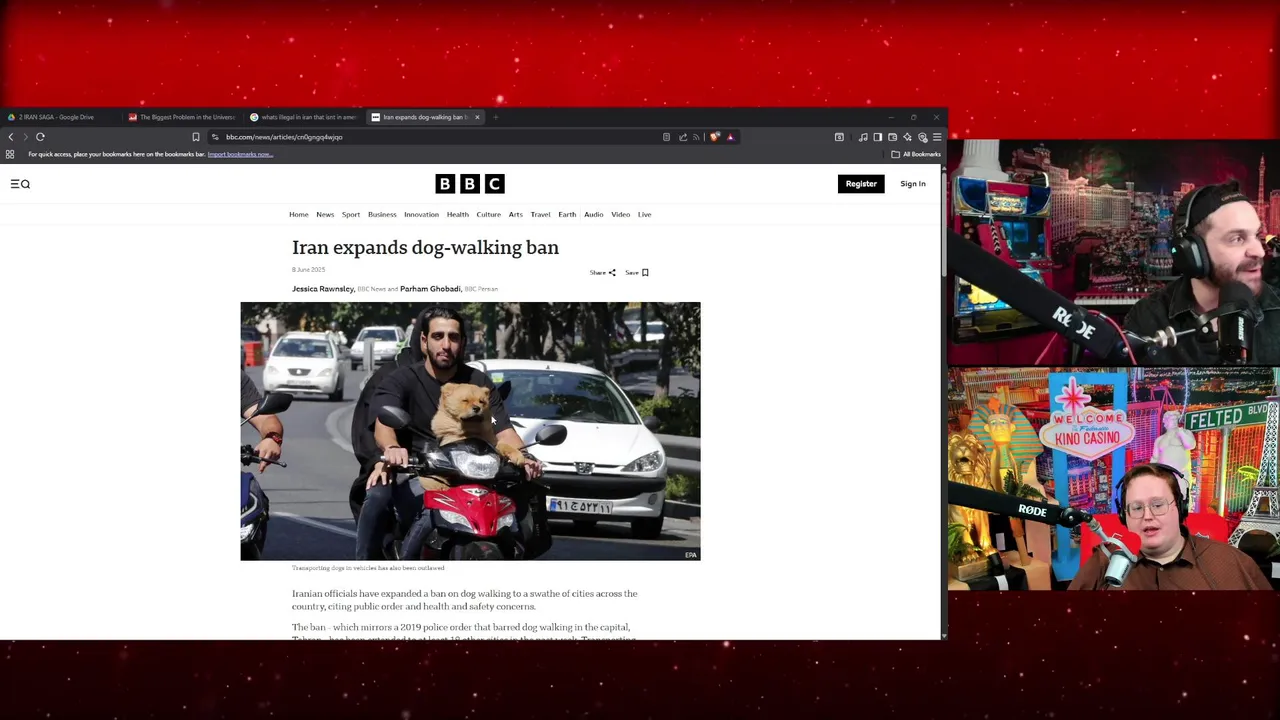The image size is (1280, 720).
Task: Click the article headline Iran expands dog-walking ban
Action: click(425, 247)
